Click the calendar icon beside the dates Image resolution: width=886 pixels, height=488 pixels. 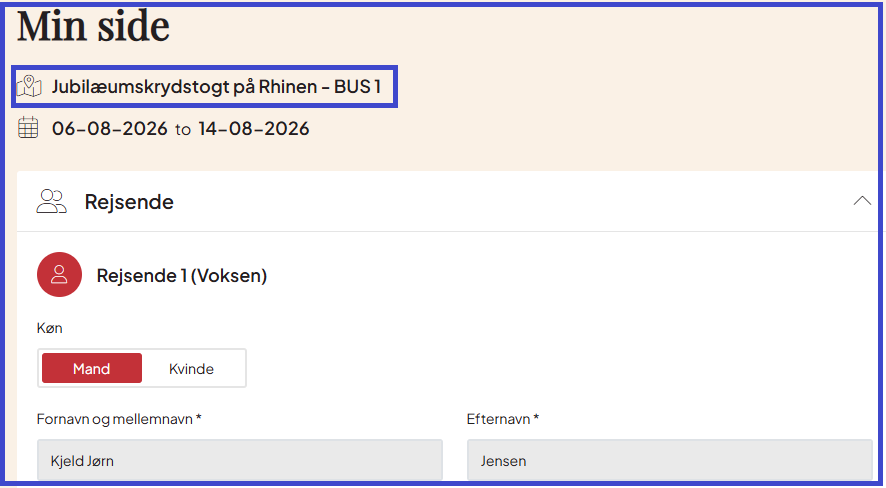(28, 128)
